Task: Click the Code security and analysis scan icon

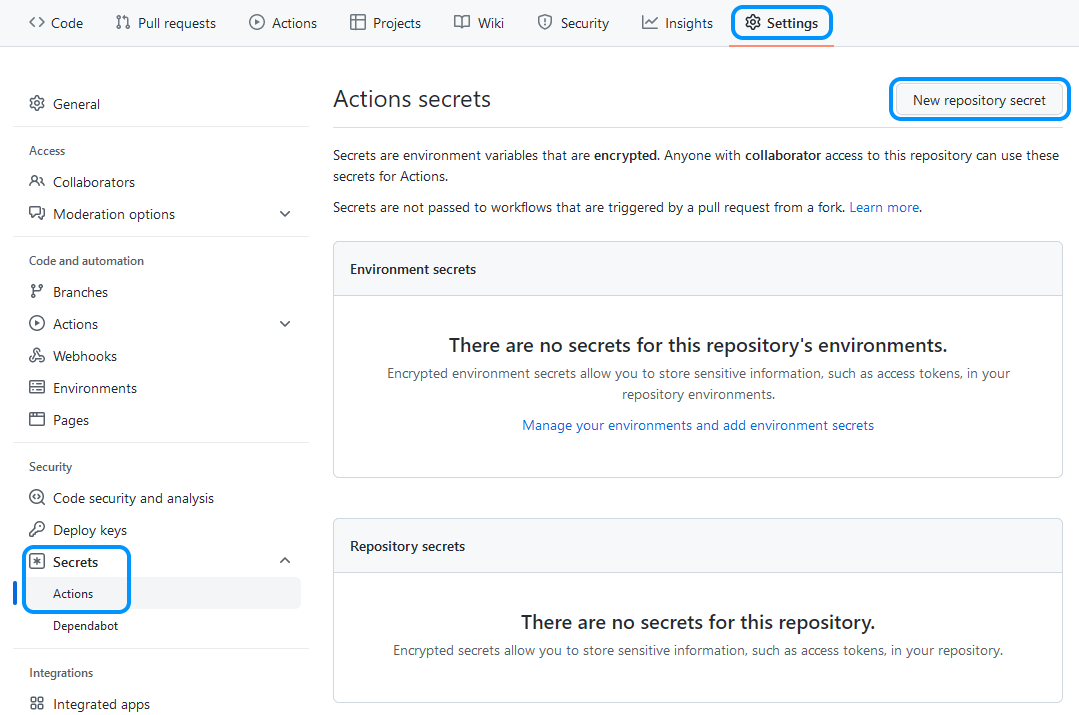Action: (37, 498)
